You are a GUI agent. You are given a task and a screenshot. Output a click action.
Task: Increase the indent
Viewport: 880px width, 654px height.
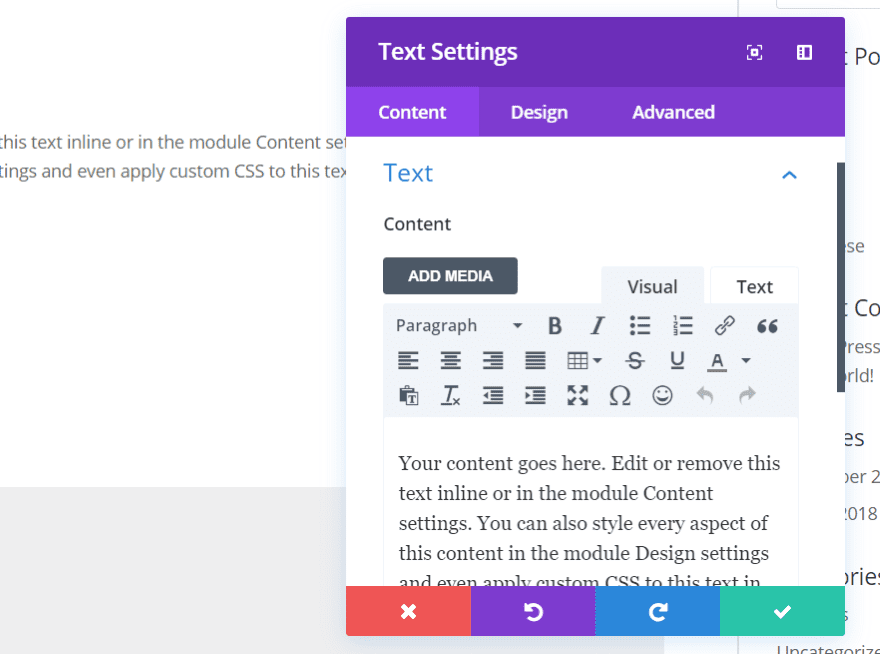click(535, 396)
